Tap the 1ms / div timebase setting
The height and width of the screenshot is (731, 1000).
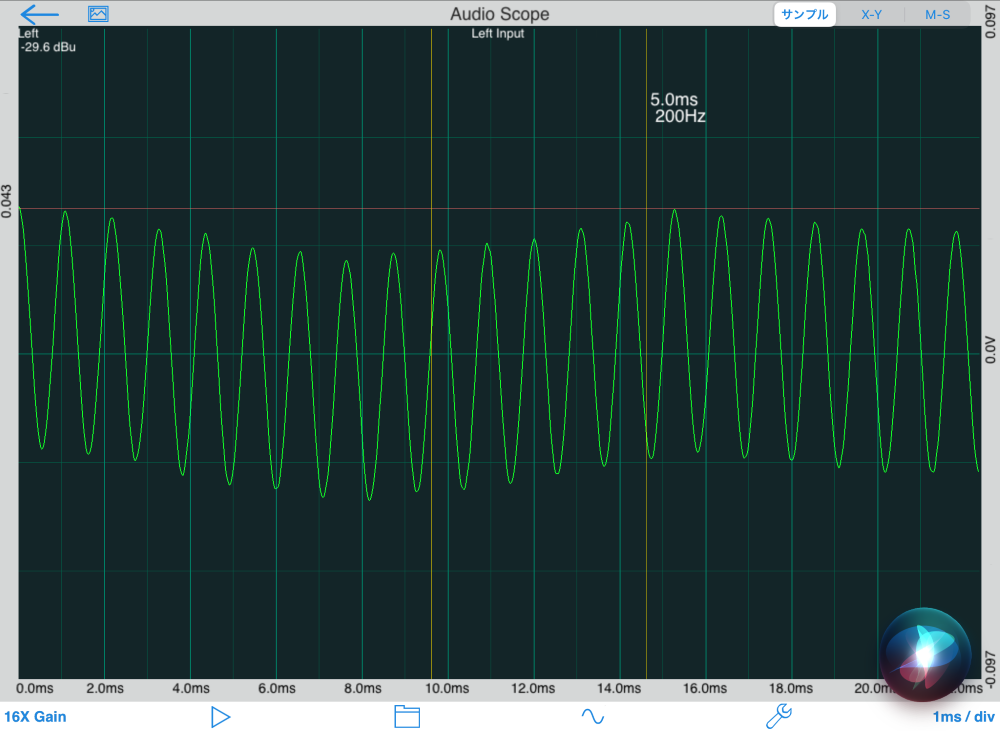[x=963, y=717]
